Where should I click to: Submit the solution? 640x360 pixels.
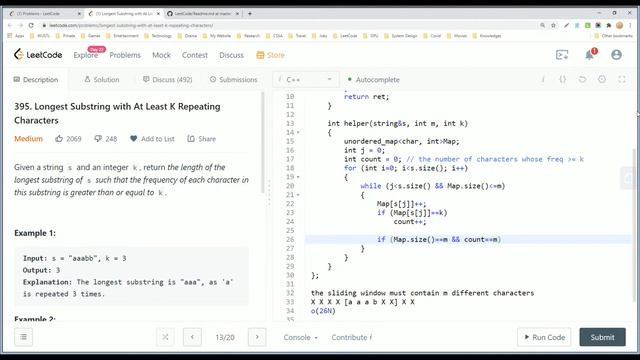click(x=602, y=337)
